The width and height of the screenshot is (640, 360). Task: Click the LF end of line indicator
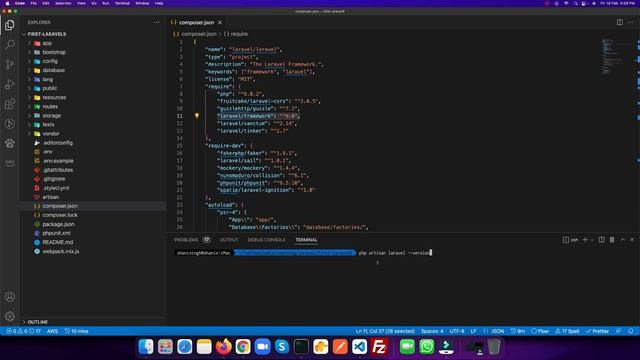[473, 331]
